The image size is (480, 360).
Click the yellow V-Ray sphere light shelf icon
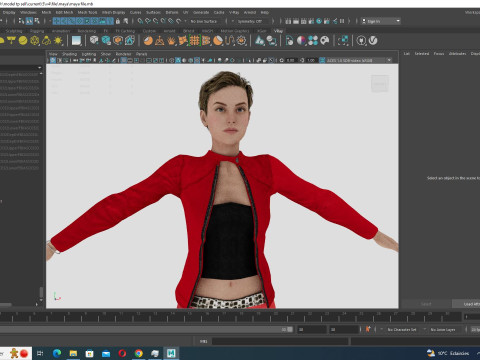coord(23,41)
